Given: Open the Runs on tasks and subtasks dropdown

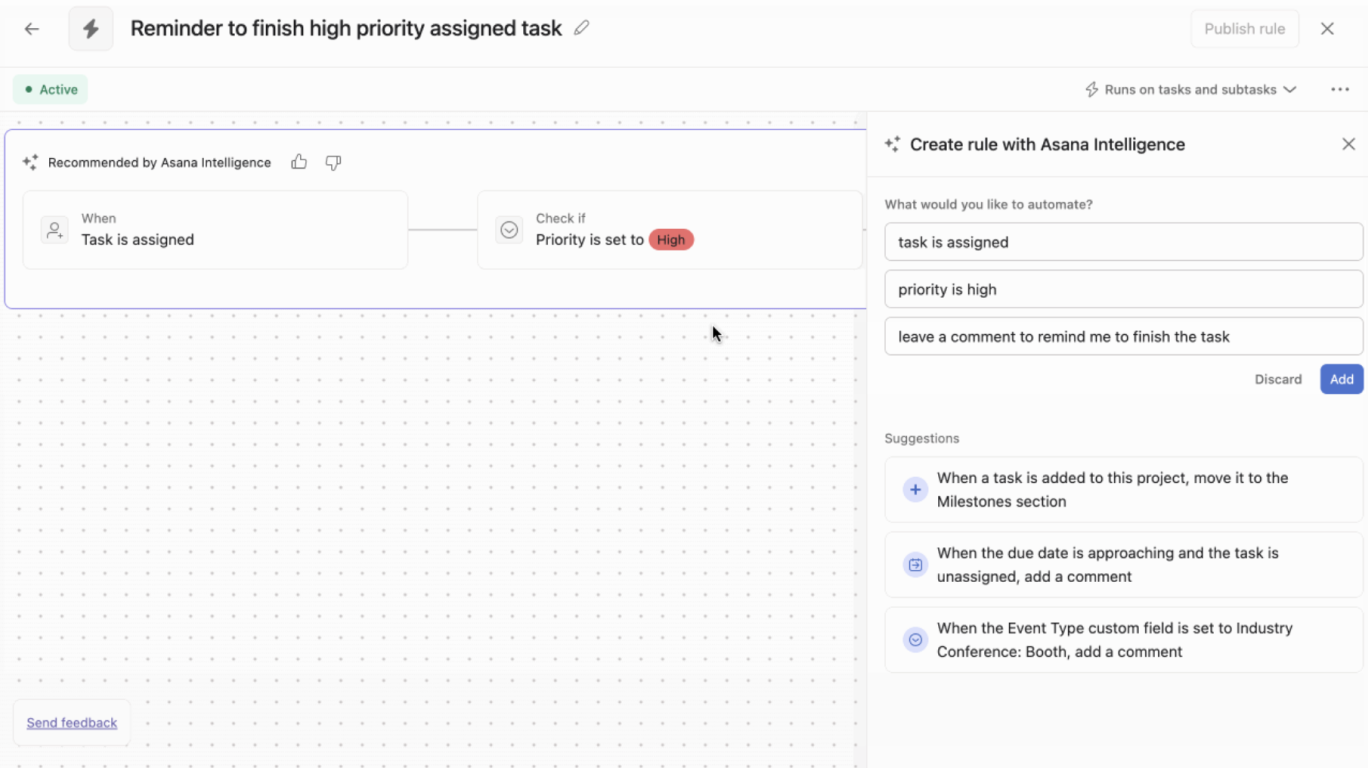Looking at the screenshot, I should pyautogui.click(x=1190, y=89).
